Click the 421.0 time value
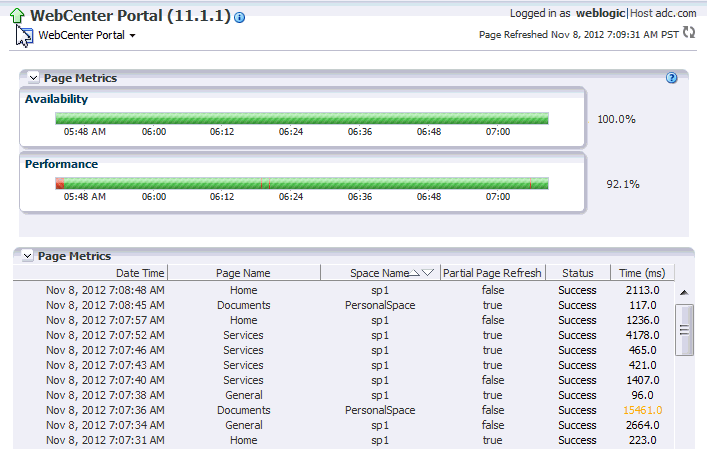Screen dimensions: 707x449 643,365
